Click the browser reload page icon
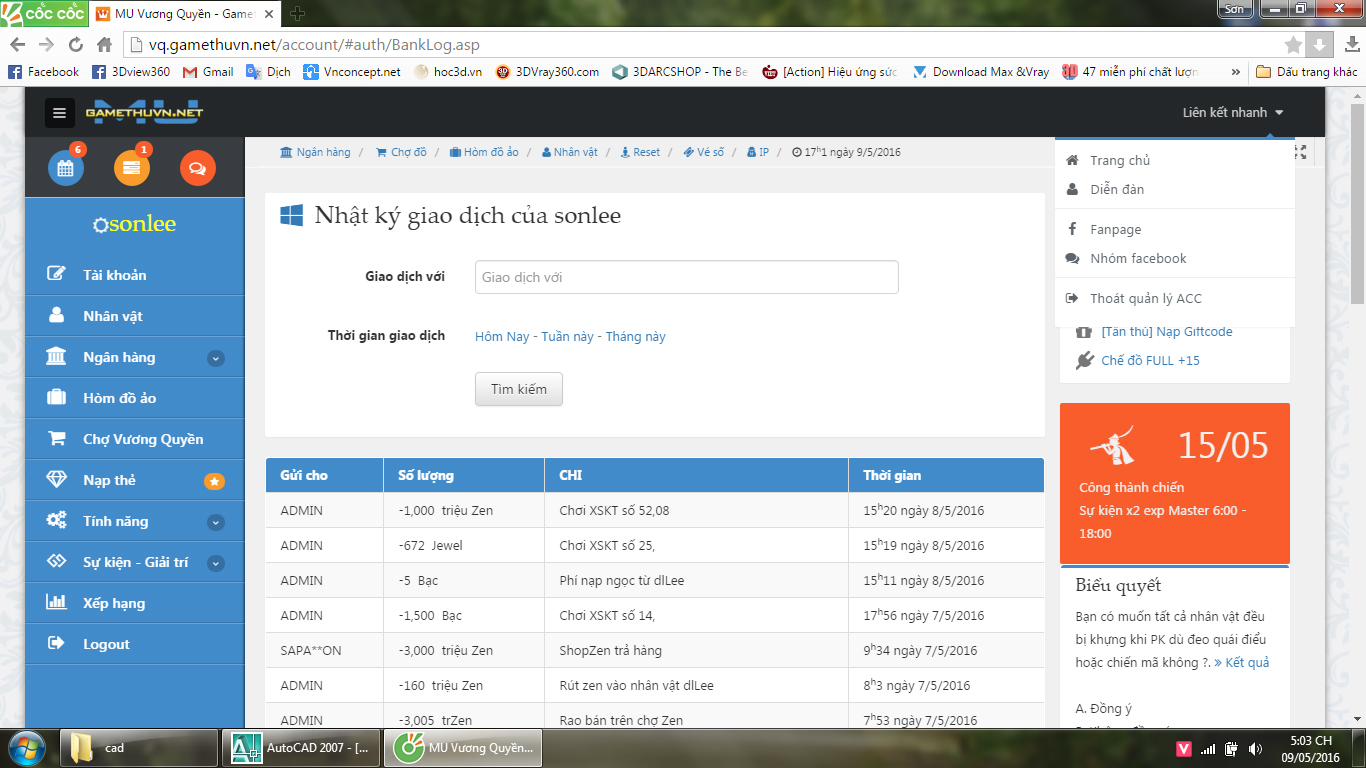This screenshot has width=1366, height=768. [x=75, y=45]
